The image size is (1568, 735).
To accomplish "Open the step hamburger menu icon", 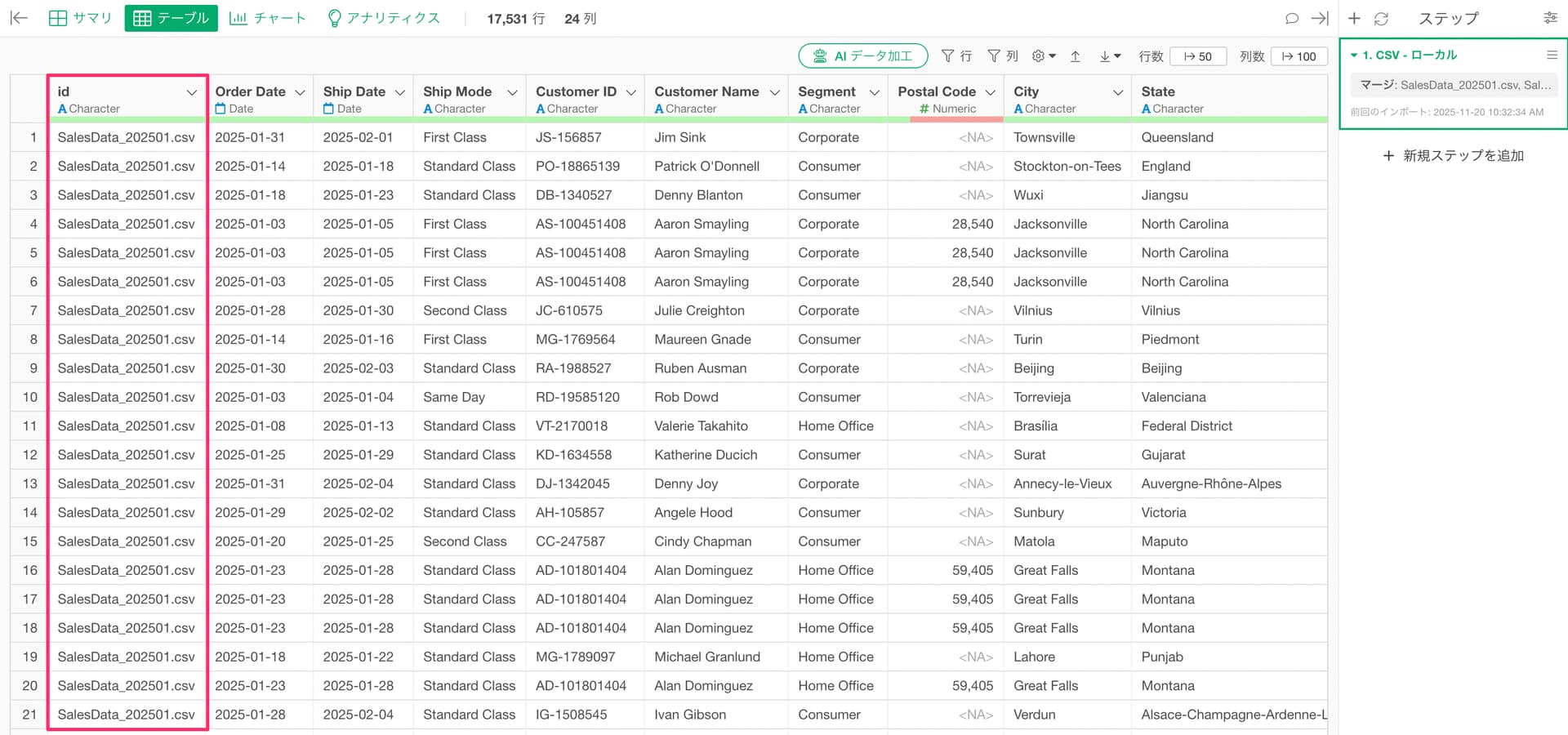I will [1552, 55].
